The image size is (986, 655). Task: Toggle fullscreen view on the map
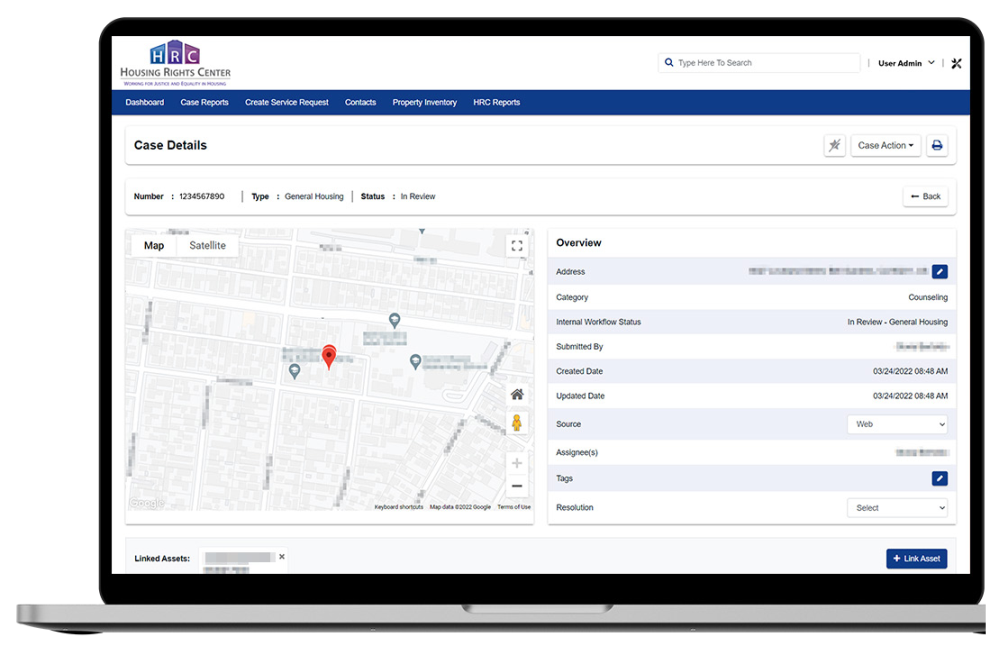click(x=516, y=246)
